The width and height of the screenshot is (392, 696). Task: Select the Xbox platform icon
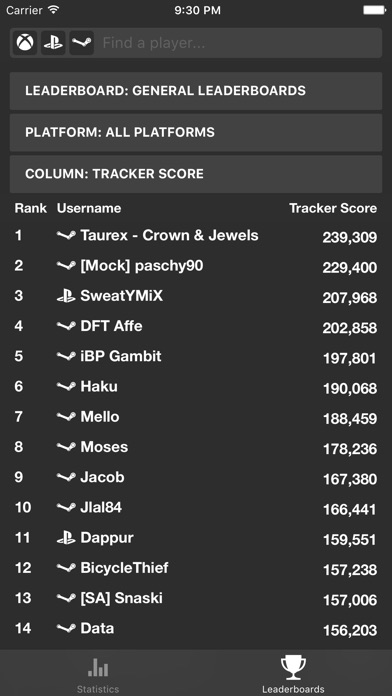coord(25,43)
